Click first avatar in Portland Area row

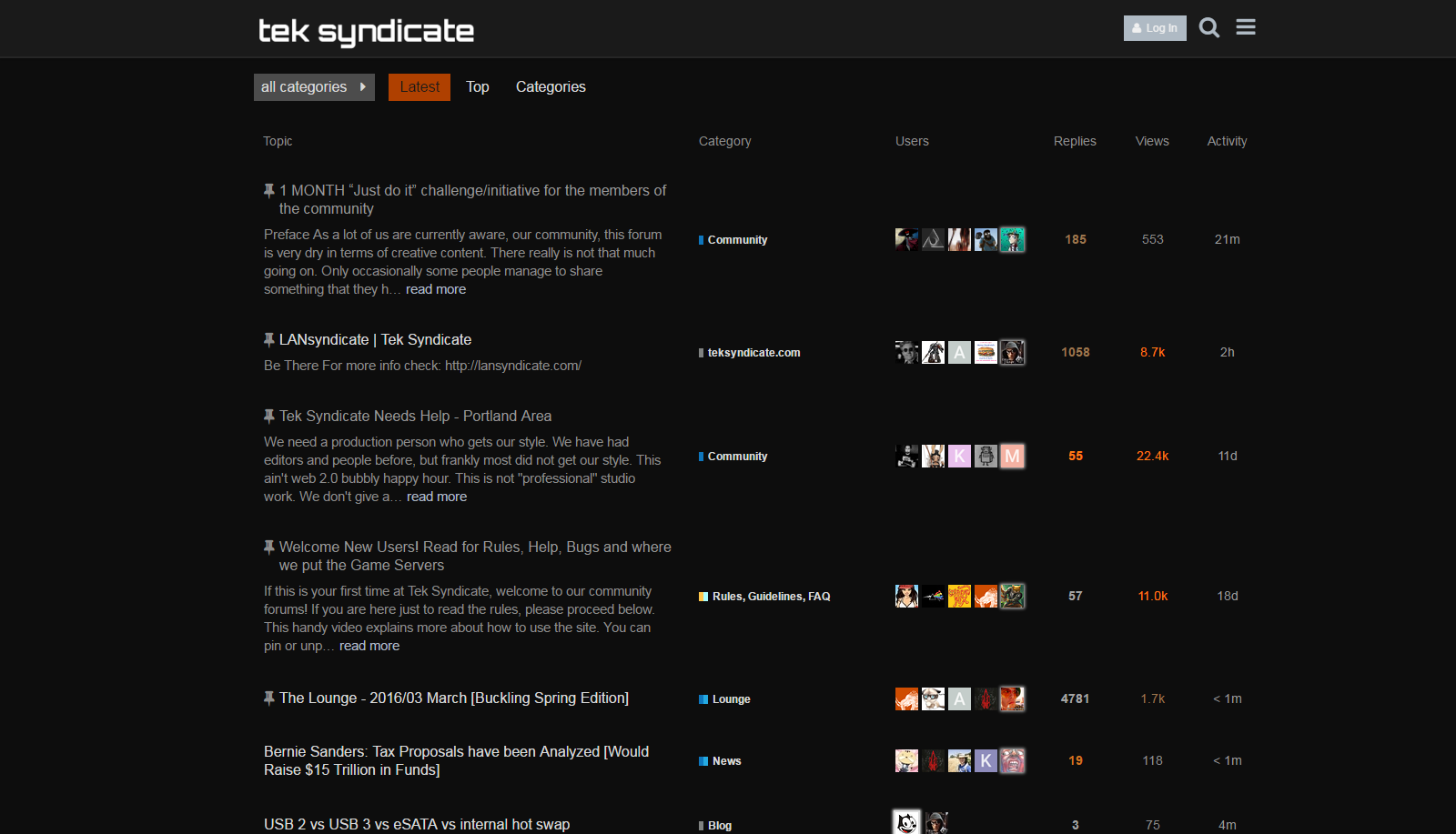(906, 456)
